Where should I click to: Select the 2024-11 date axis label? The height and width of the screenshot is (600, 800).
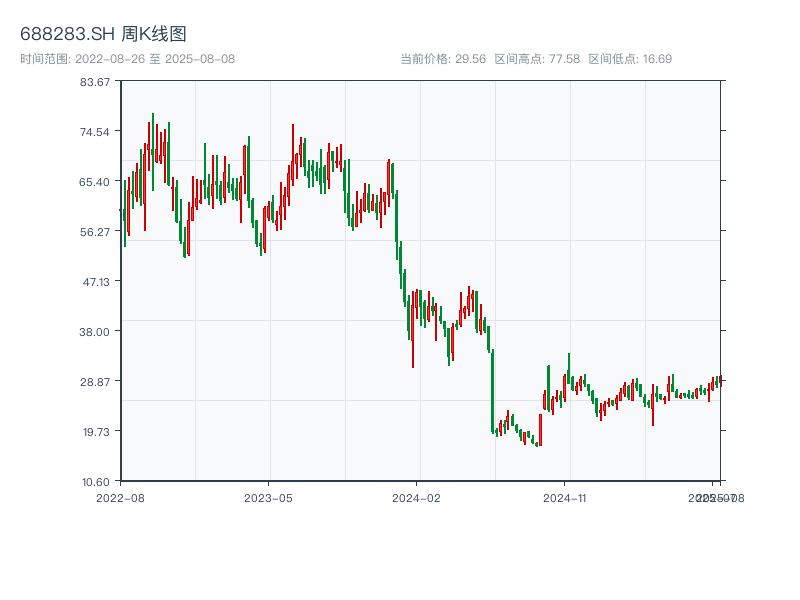564,497
